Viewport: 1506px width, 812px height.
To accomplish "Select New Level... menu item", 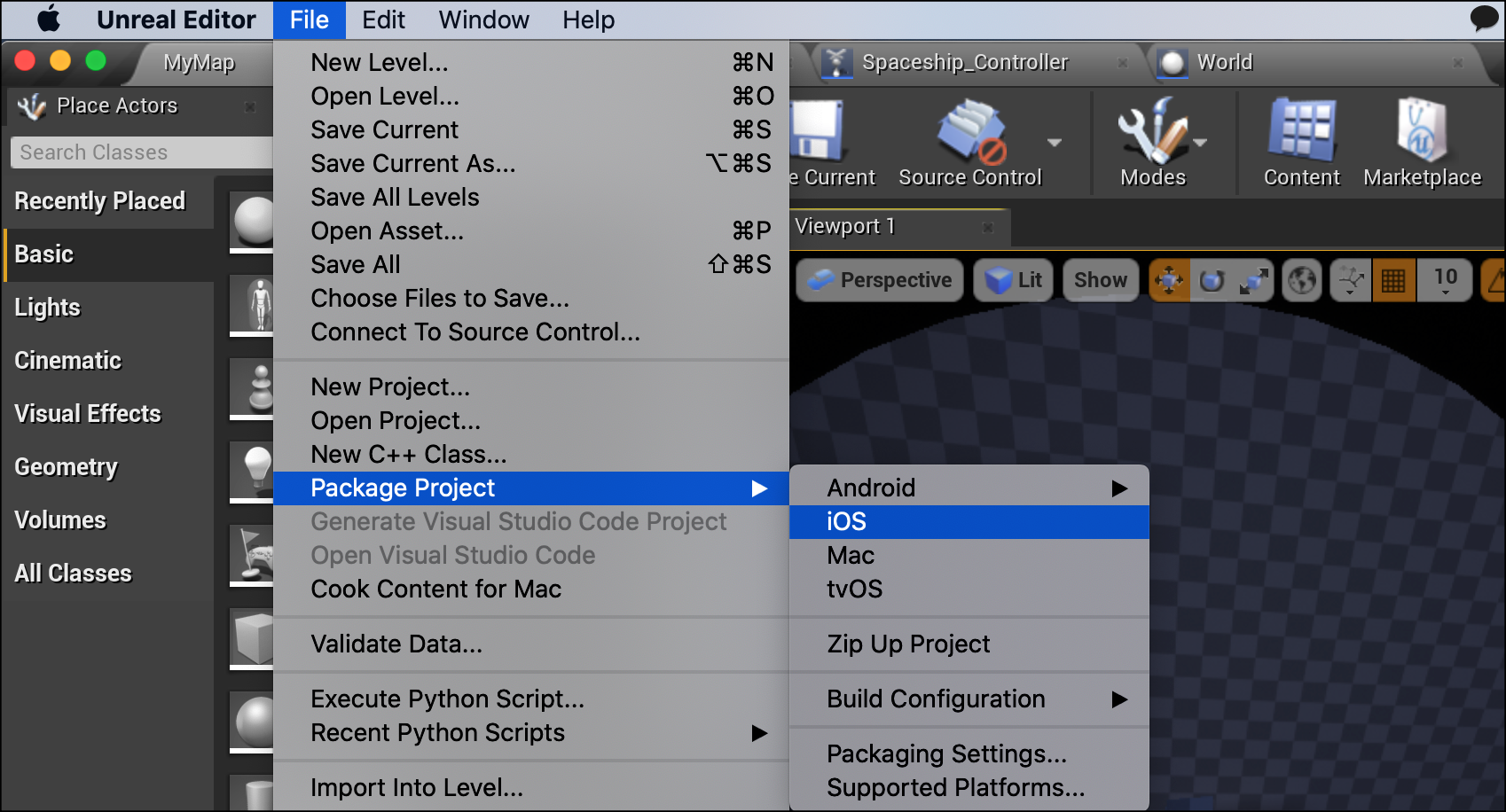I will click(531, 62).
